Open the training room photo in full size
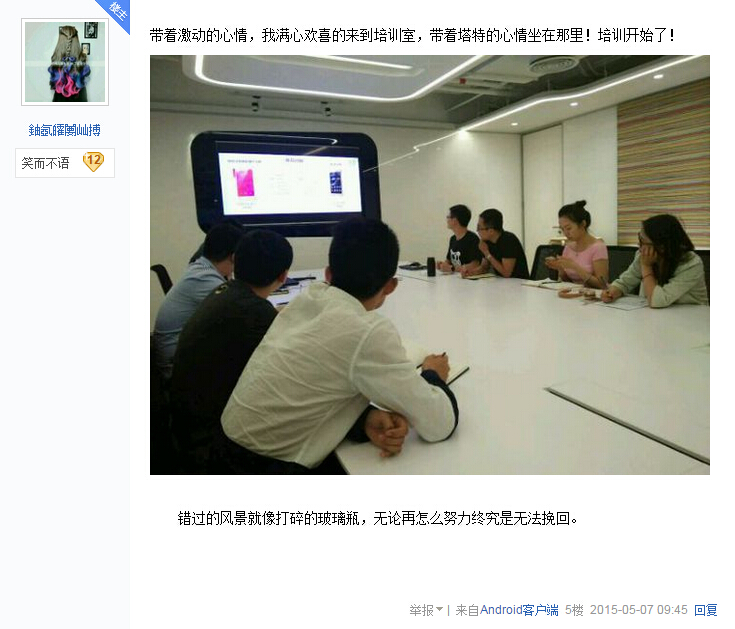This screenshot has height=629, width=735. [x=429, y=265]
